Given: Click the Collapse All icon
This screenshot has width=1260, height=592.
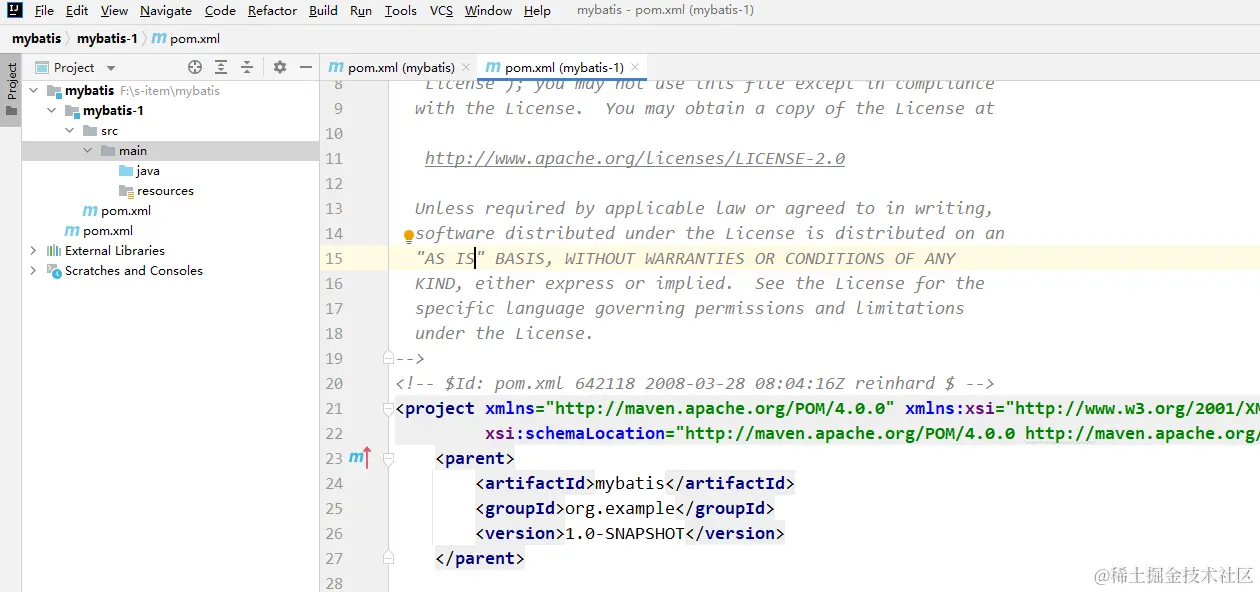Looking at the screenshot, I should pos(247,67).
